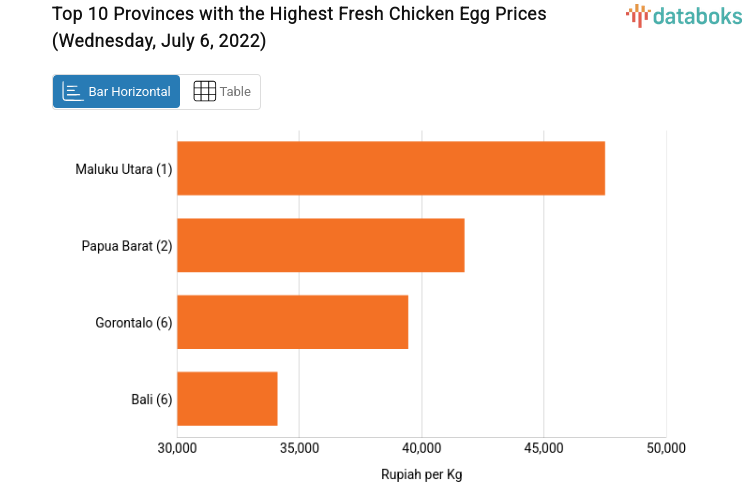
Task: Select the Papua Barat orange bar
Action: pyautogui.click(x=321, y=245)
